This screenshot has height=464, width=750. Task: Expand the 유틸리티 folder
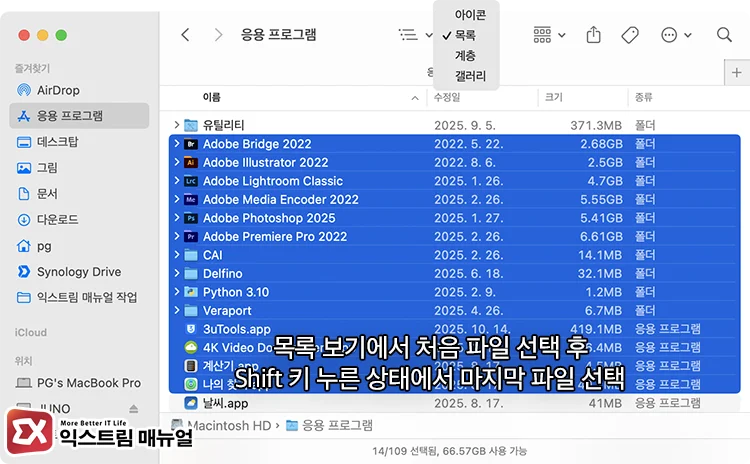tap(176, 125)
